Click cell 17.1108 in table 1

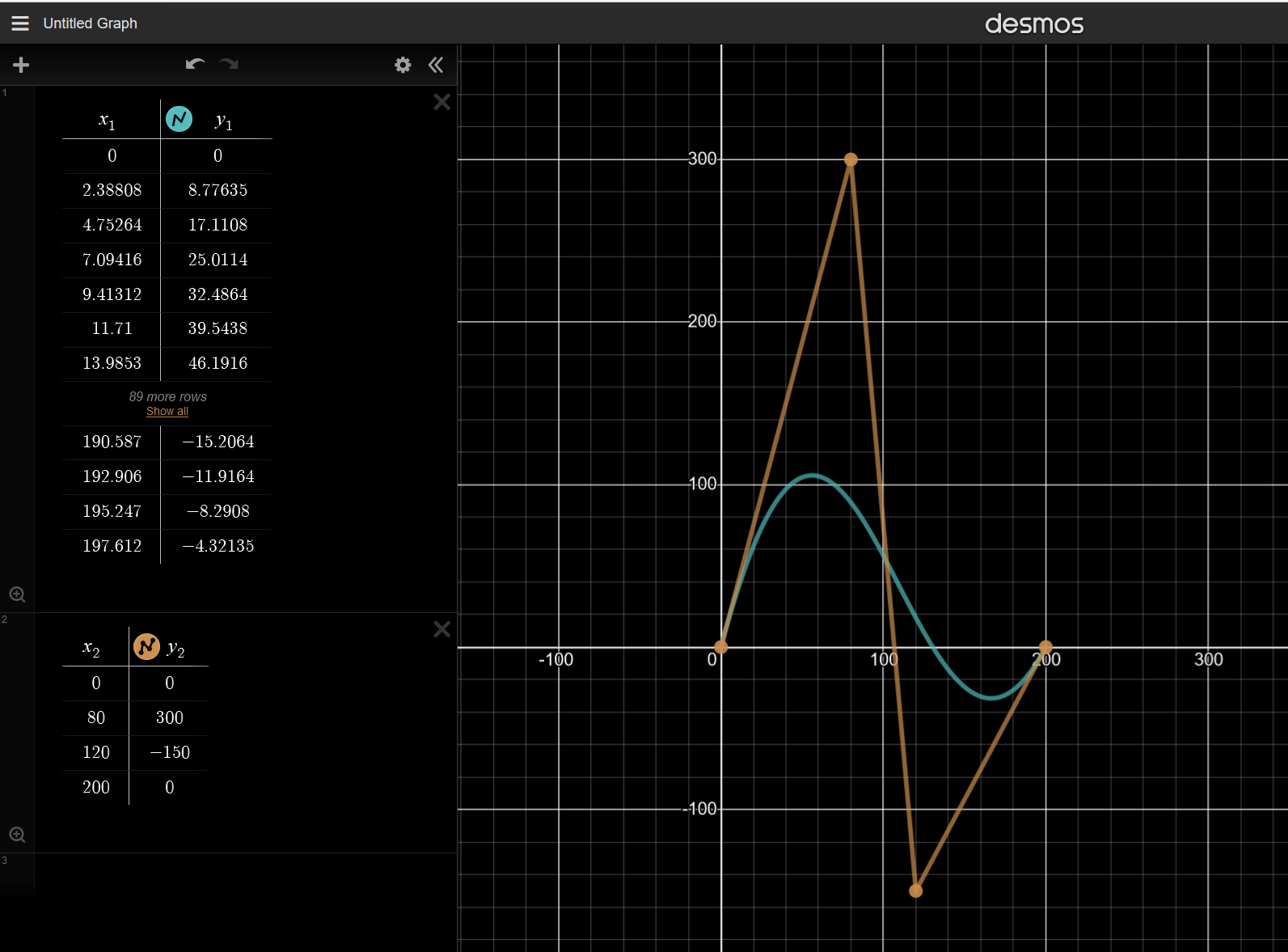coord(217,225)
